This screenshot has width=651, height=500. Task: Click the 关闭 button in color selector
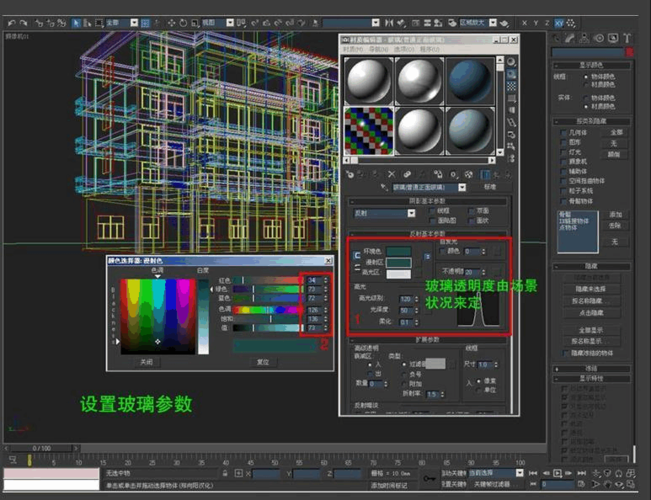pyautogui.click(x=146, y=362)
